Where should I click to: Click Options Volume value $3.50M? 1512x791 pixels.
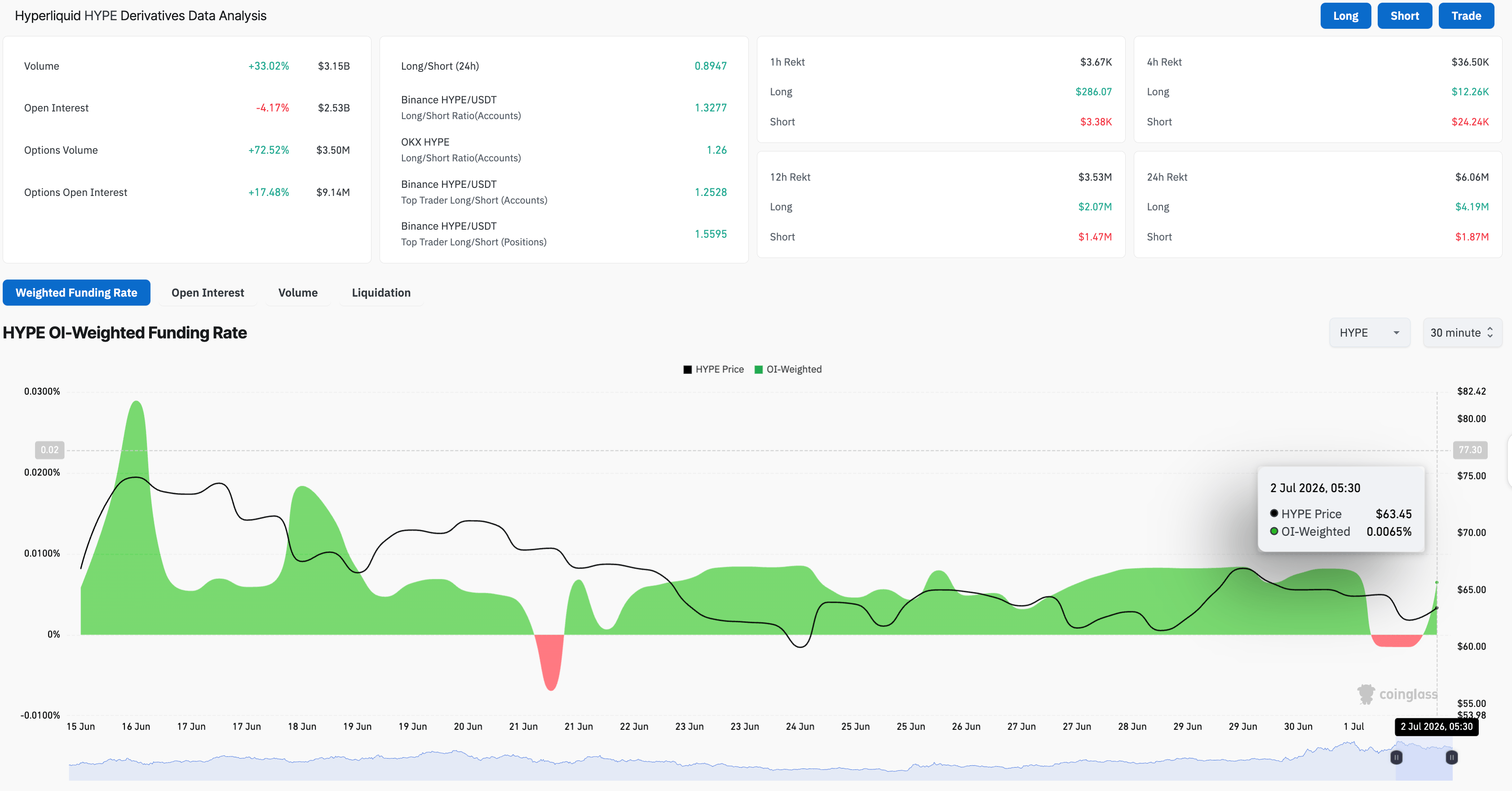click(x=333, y=150)
